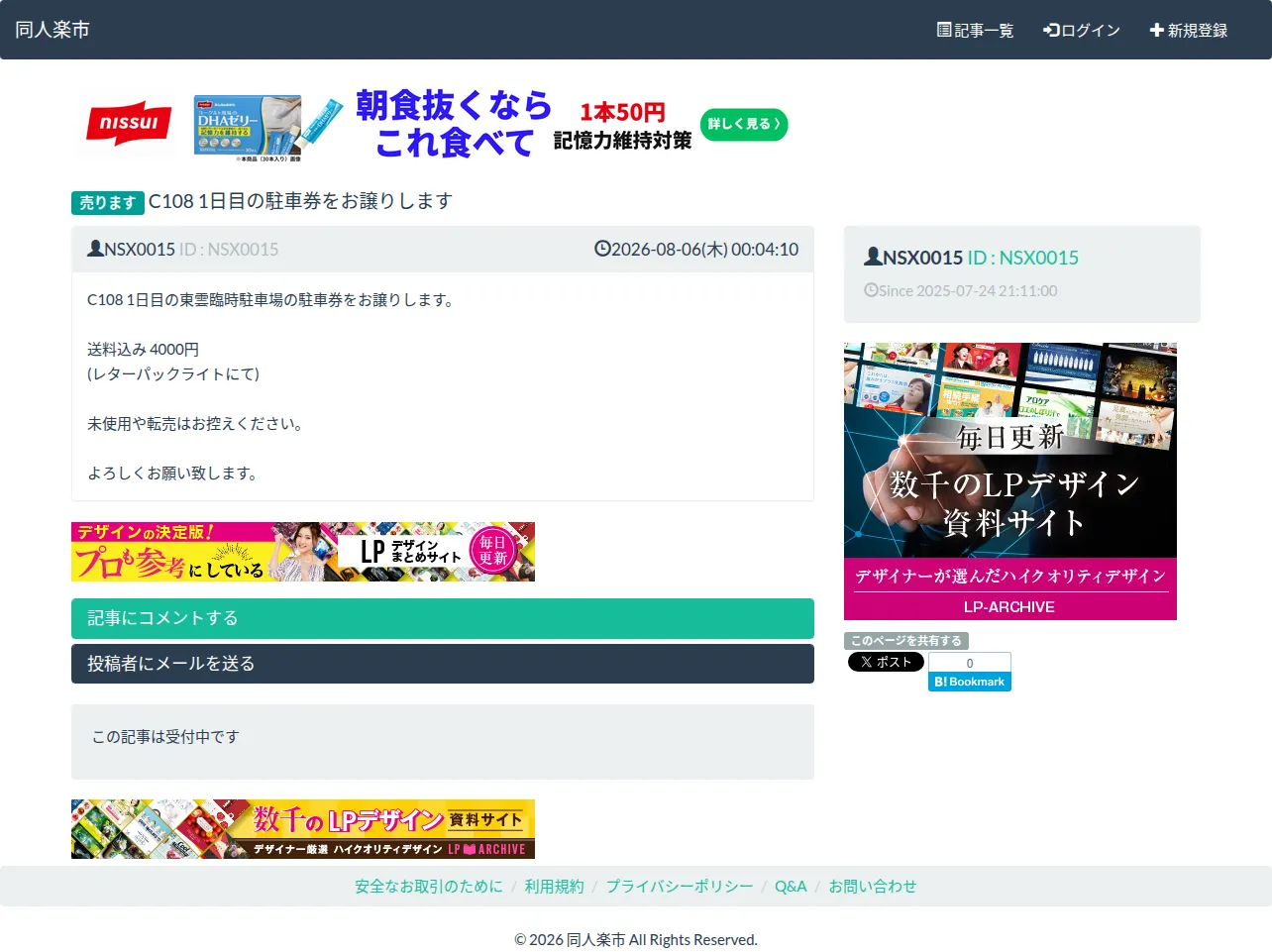1272x952 pixels.
Task: Select the text よろしくお願い致します。
Action: pyautogui.click(x=175, y=474)
